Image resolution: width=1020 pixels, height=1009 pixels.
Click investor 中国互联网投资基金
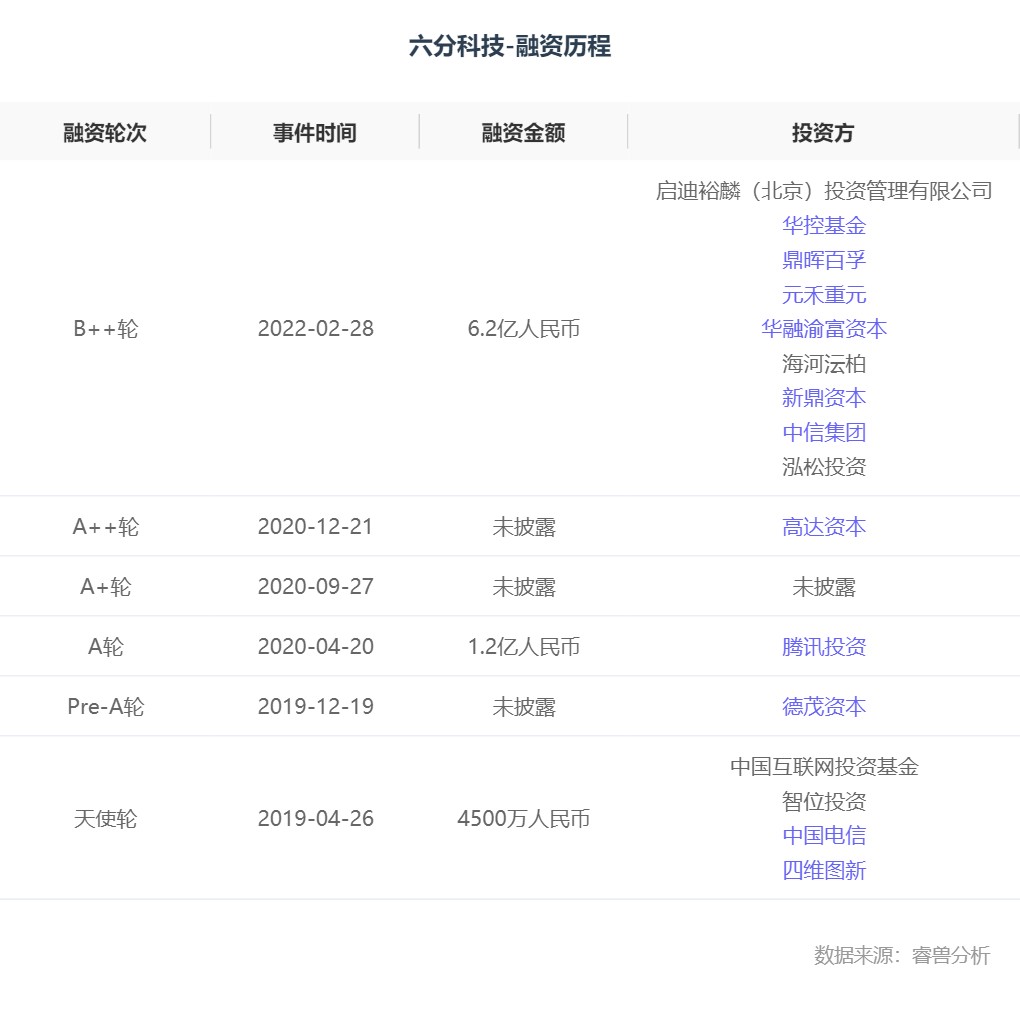[x=824, y=766]
